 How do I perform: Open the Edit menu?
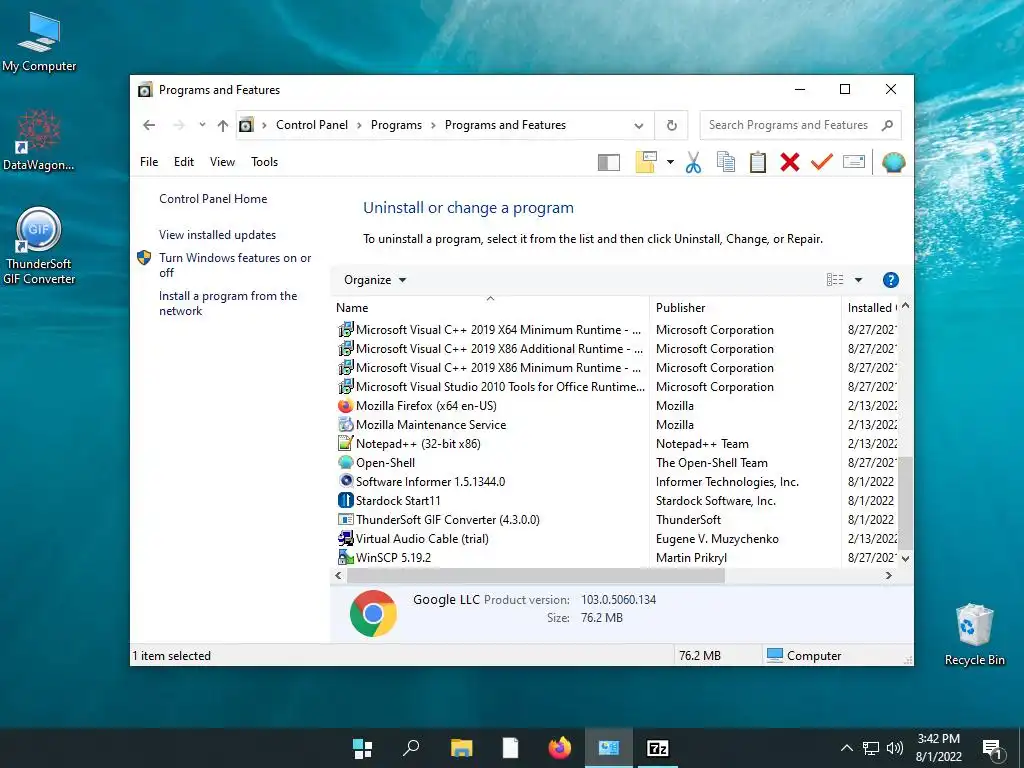[x=184, y=162]
